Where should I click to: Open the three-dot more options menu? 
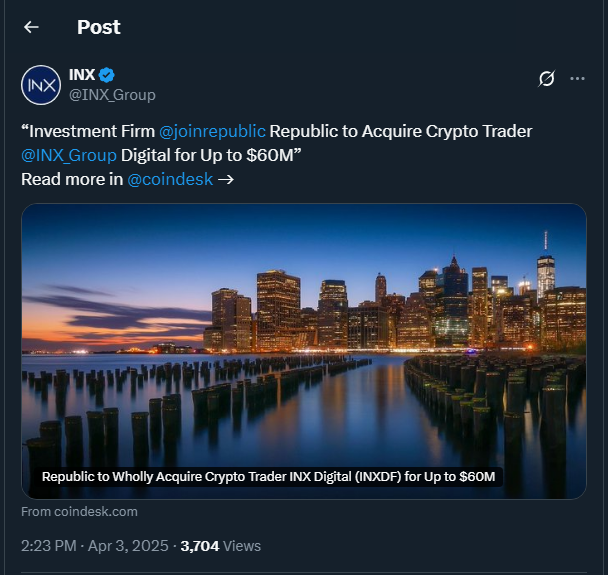click(x=577, y=79)
